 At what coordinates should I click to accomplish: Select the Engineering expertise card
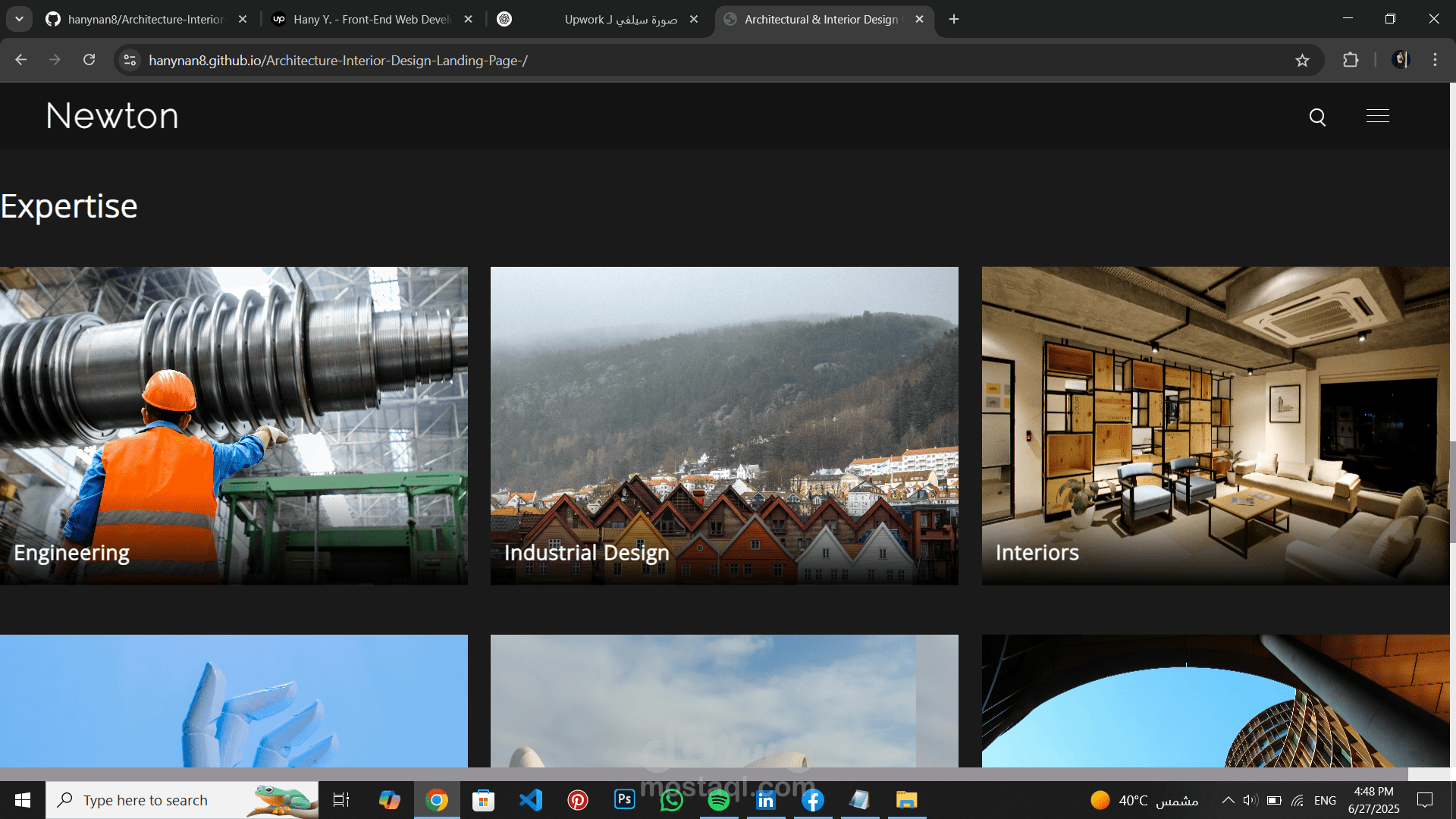pyautogui.click(x=234, y=425)
